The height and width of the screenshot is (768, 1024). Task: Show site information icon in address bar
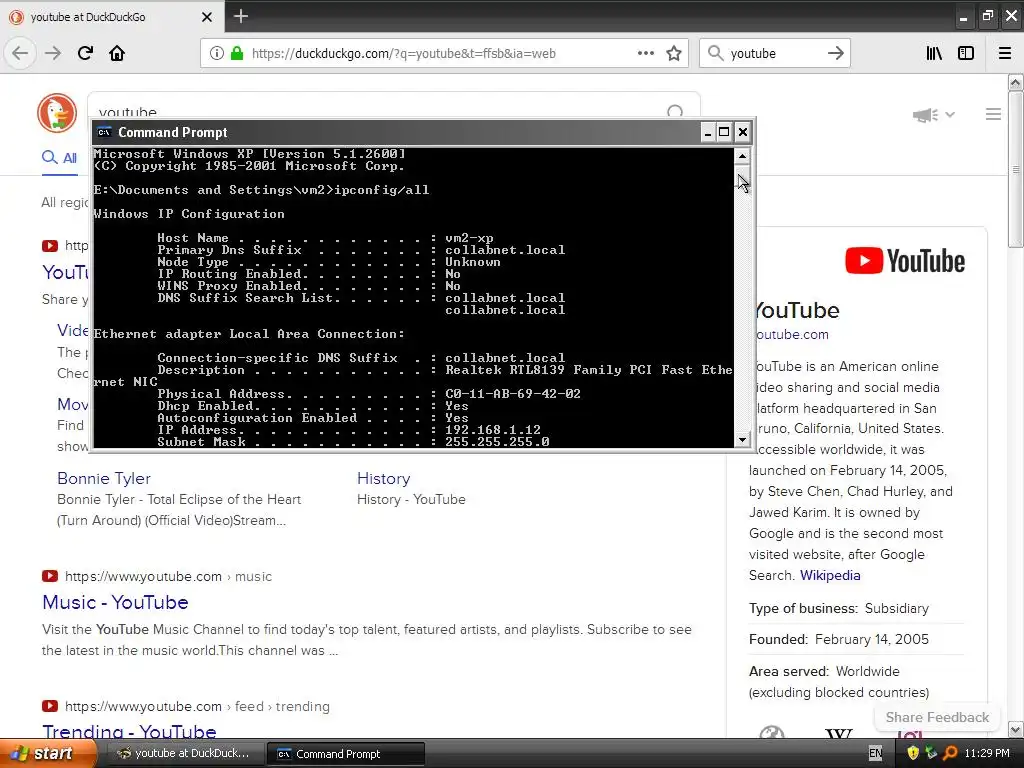217,53
